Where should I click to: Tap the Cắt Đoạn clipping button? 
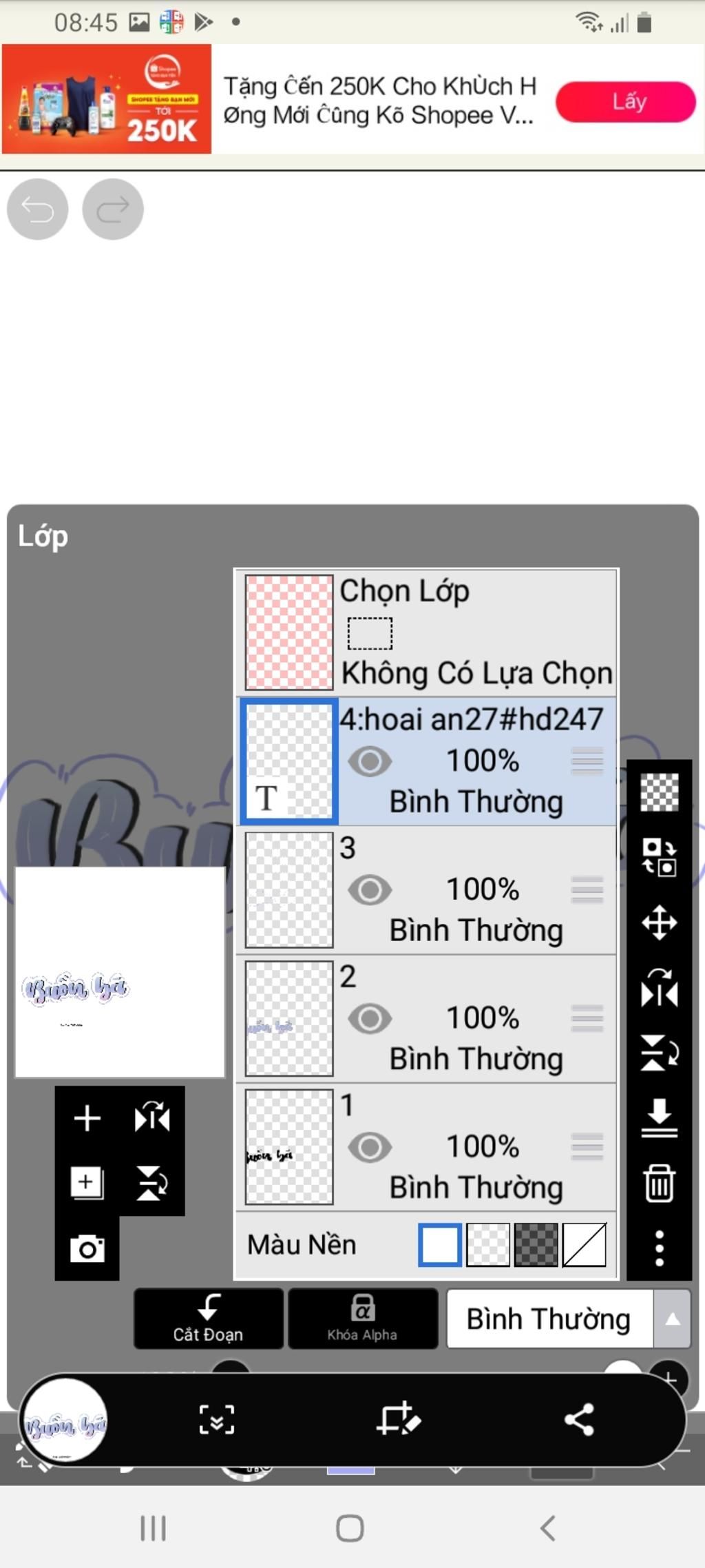(x=209, y=1319)
